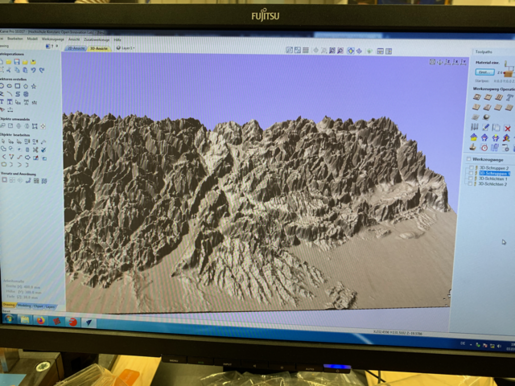The image size is (515, 386).
Task: Open the Profile toolpath operation
Action: [x=477, y=97]
